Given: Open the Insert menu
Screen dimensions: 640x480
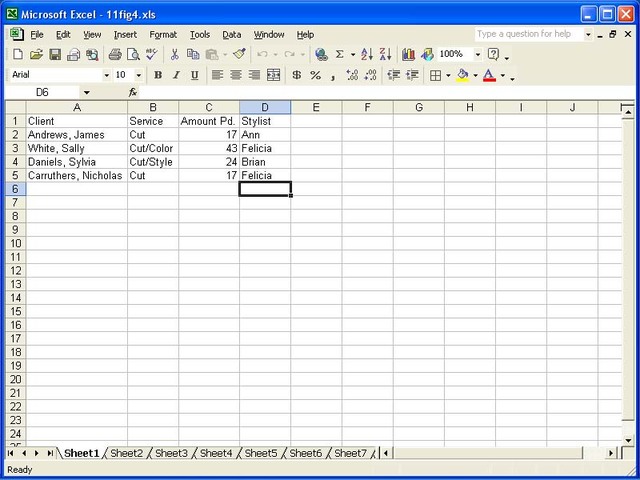Looking at the screenshot, I should pyautogui.click(x=125, y=35).
